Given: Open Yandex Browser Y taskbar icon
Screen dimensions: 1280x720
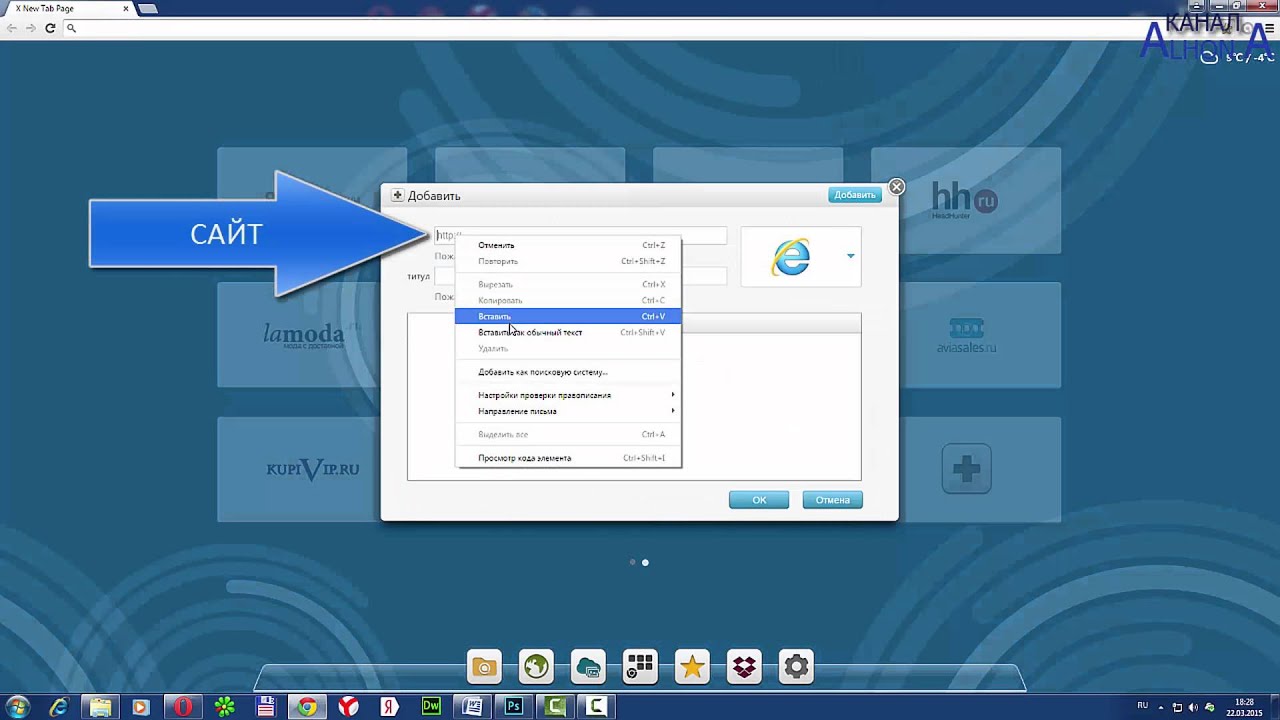Looking at the screenshot, I should pyautogui.click(x=348, y=707).
